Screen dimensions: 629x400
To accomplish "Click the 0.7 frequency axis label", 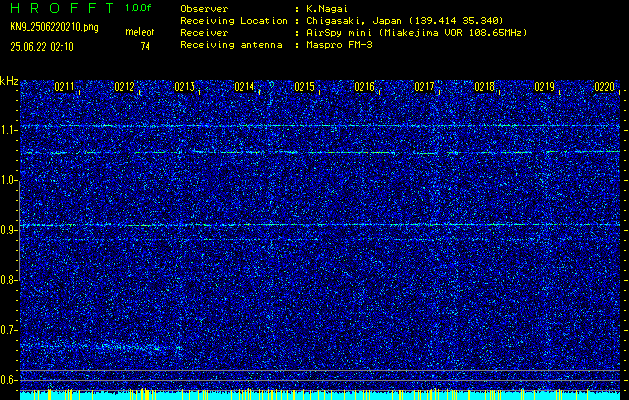I will point(8,330).
